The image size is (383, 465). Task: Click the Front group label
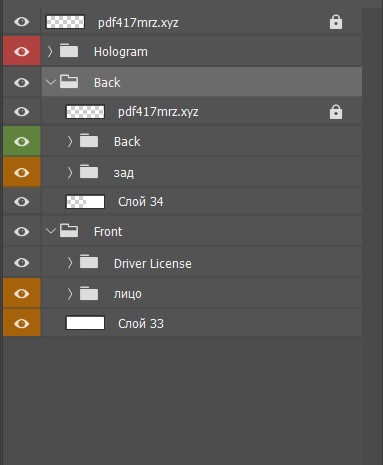tap(108, 232)
